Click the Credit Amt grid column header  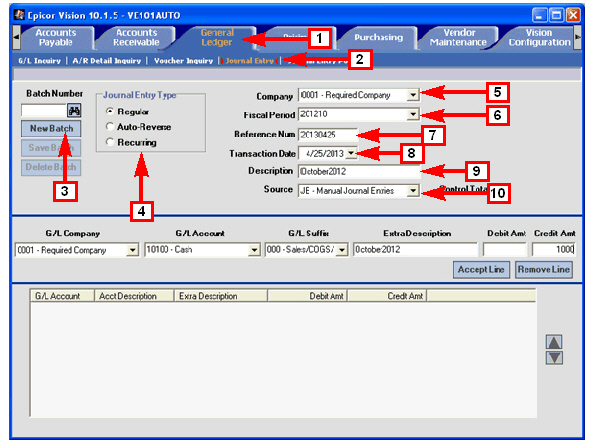tap(387, 296)
